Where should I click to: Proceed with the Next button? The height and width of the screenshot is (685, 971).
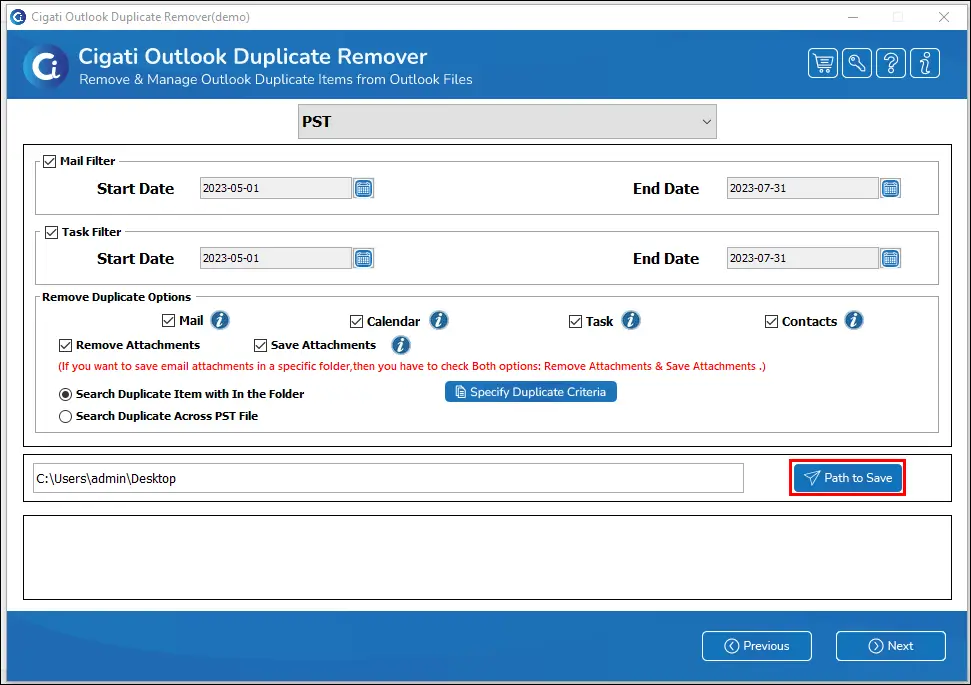pos(890,646)
